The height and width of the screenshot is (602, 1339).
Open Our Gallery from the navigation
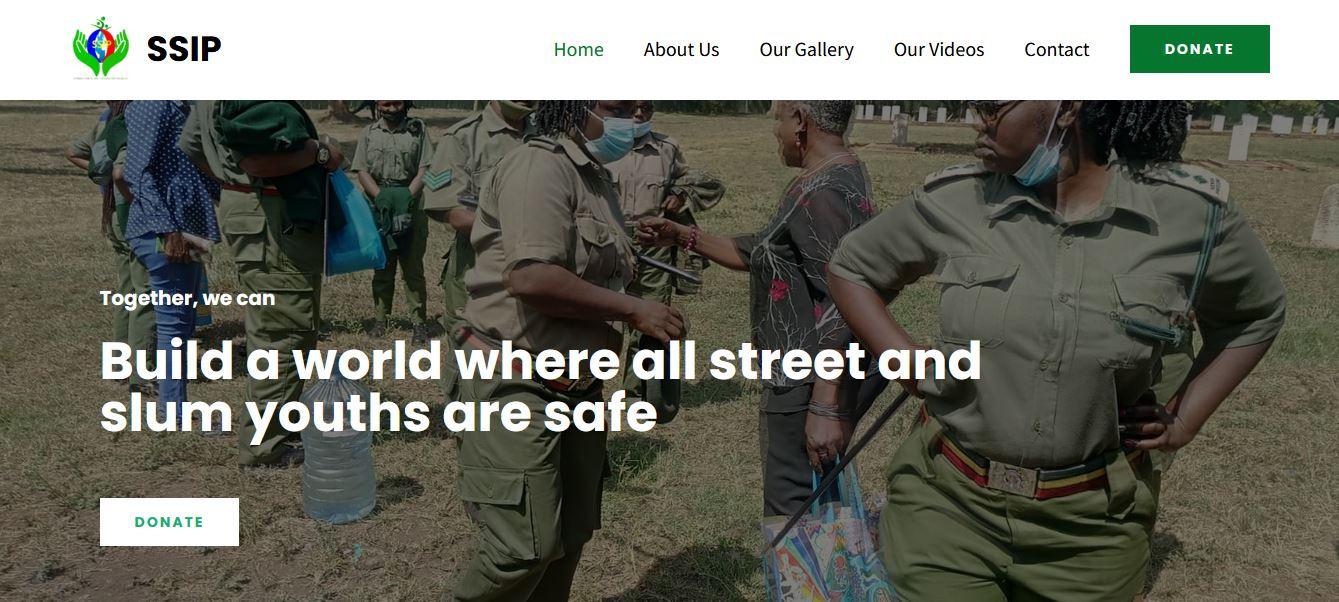[x=806, y=49]
